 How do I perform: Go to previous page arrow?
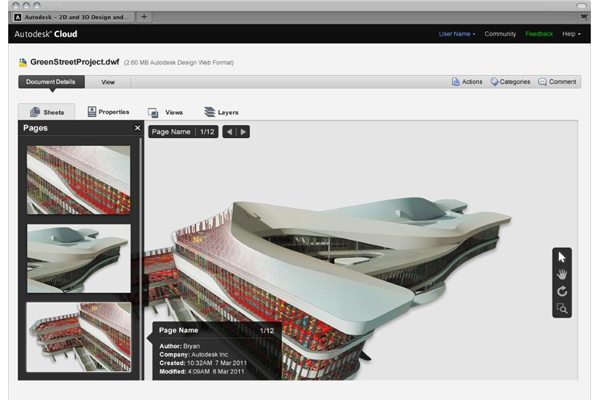click(229, 132)
